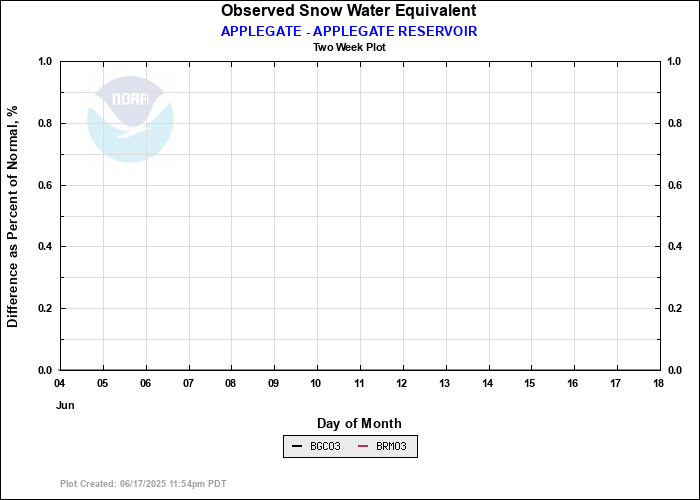Click the 'Two Week Plot' label
The width and height of the screenshot is (700, 500).
349,47
